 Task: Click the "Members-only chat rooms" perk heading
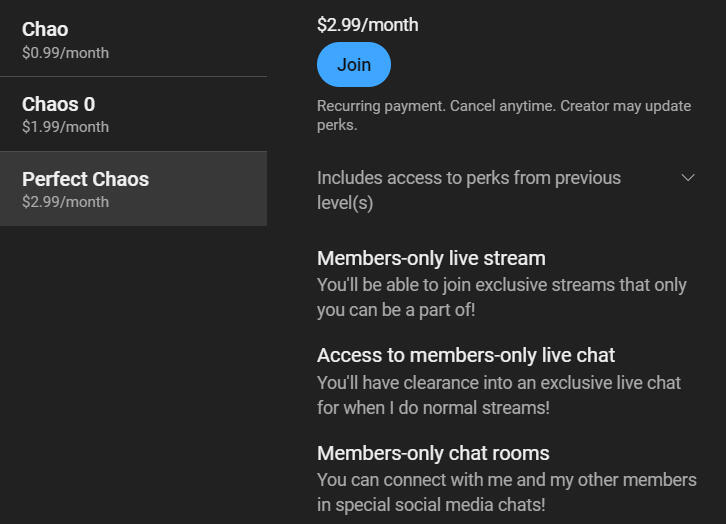click(x=433, y=453)
